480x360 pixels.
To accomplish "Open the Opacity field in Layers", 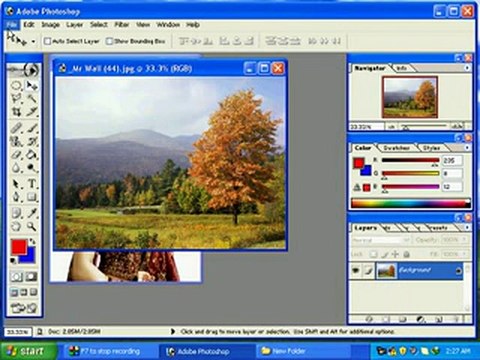I will pyautogui.click(x=455, y=240).
